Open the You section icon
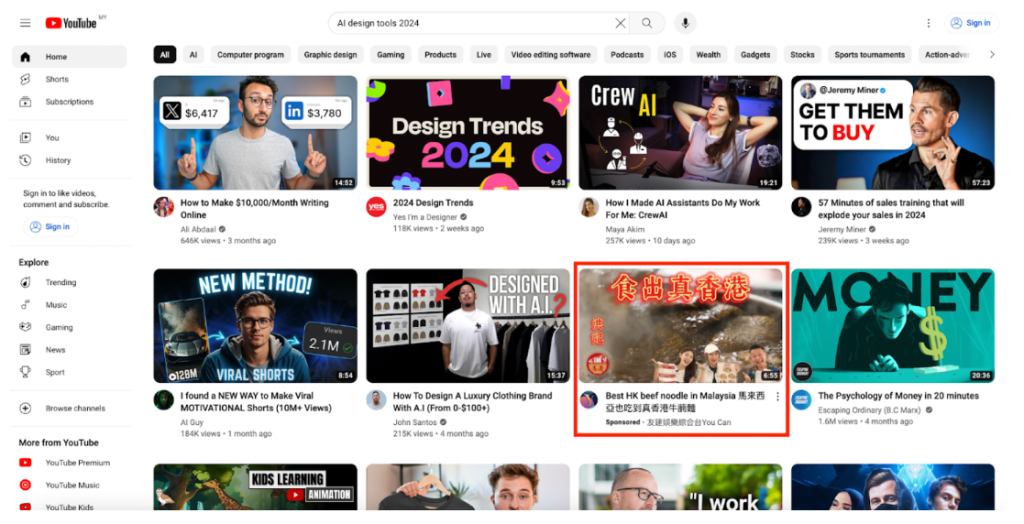The width and height of the screenshot is (1024, 524). point(25,138)
